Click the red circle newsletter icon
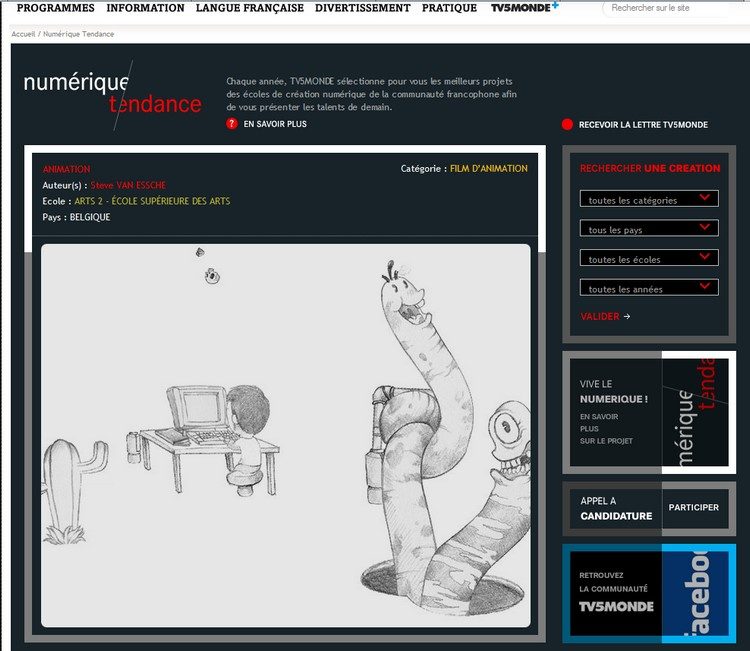This screenshot has width=750, height=651. pos(567,125)
